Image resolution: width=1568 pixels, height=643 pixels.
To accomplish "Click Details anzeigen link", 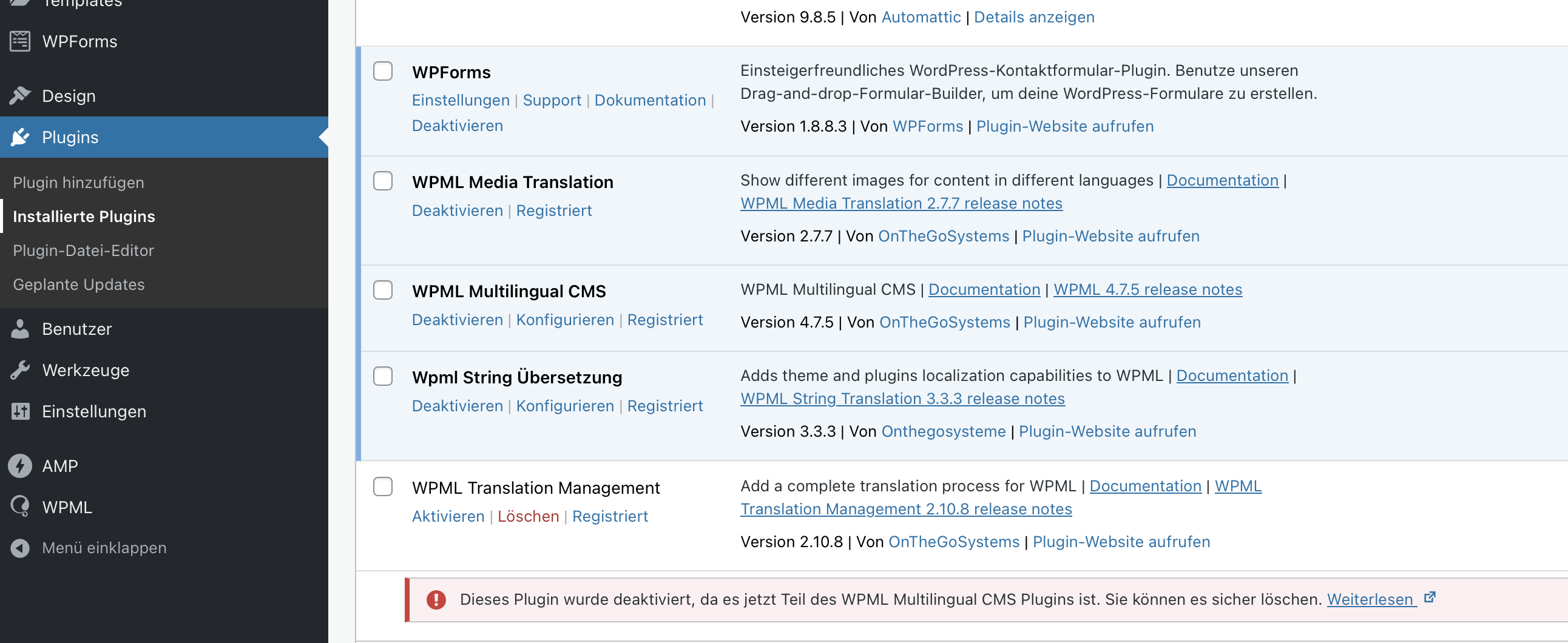I will click(x=1034, y=17).
